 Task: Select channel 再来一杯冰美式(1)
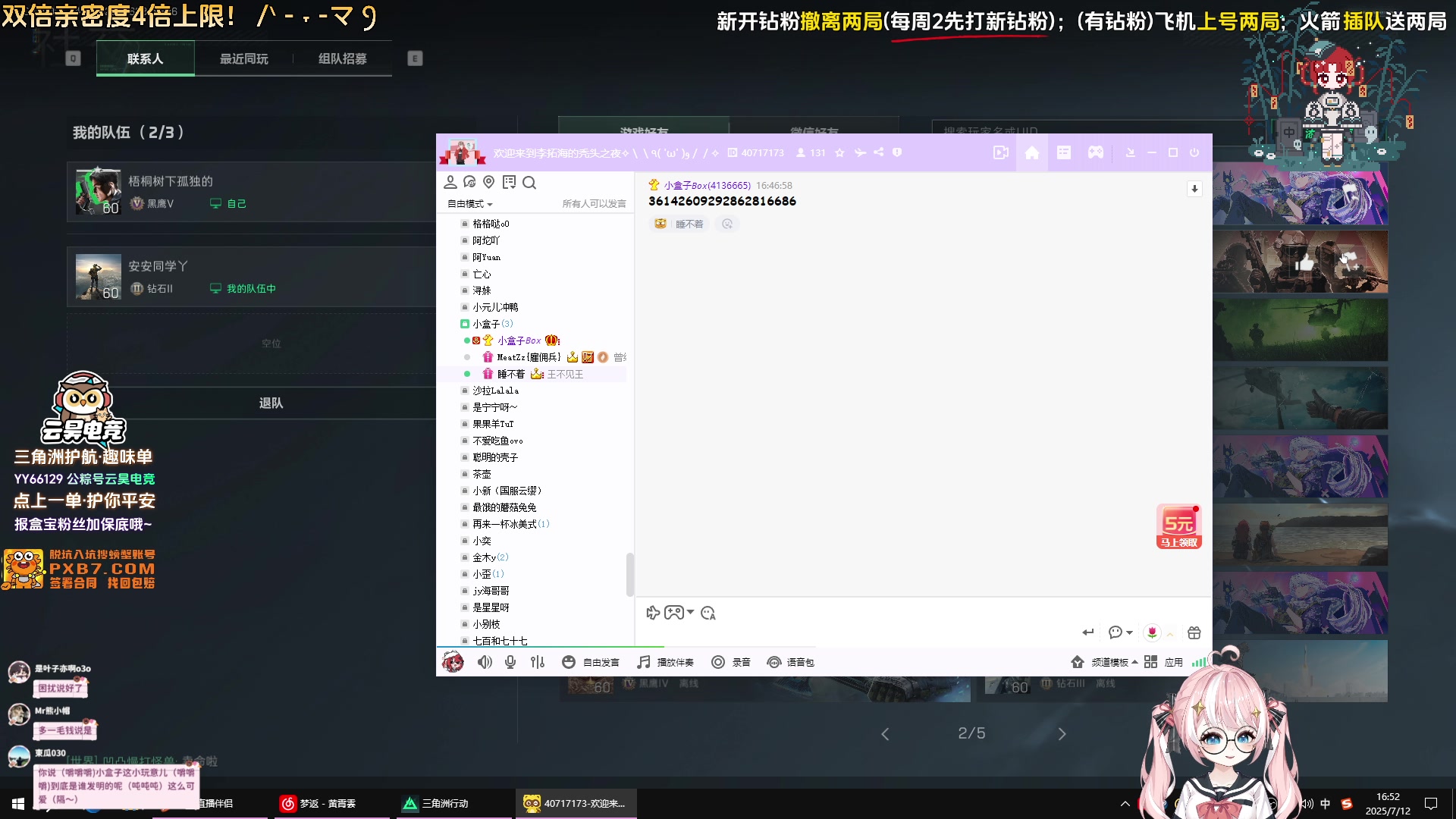click(510, 524)
